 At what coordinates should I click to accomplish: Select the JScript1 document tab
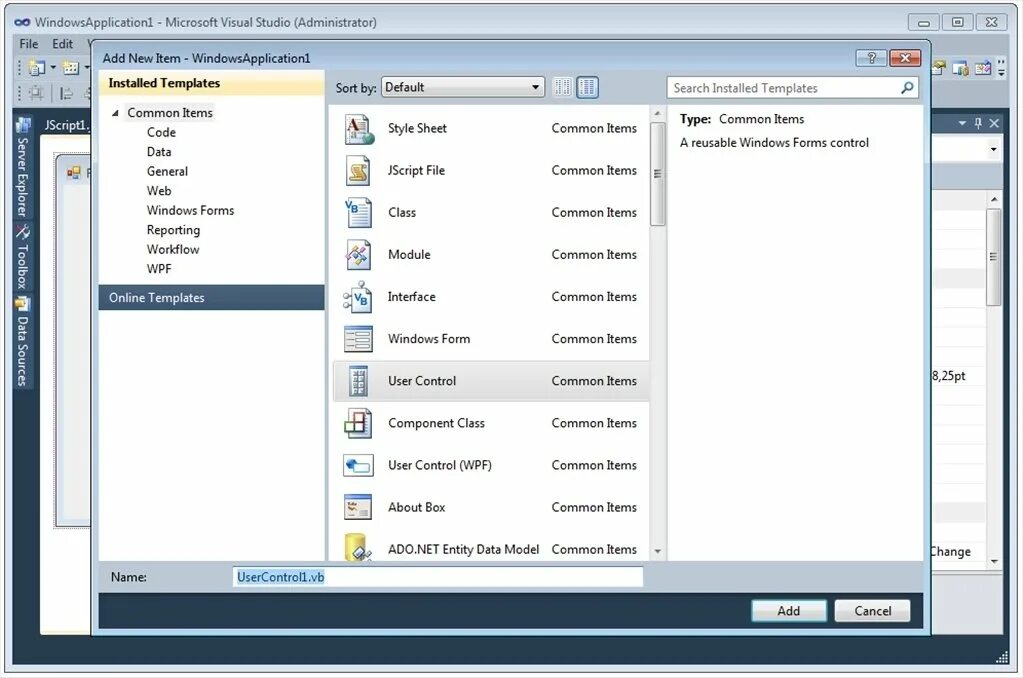coord(65,125)
